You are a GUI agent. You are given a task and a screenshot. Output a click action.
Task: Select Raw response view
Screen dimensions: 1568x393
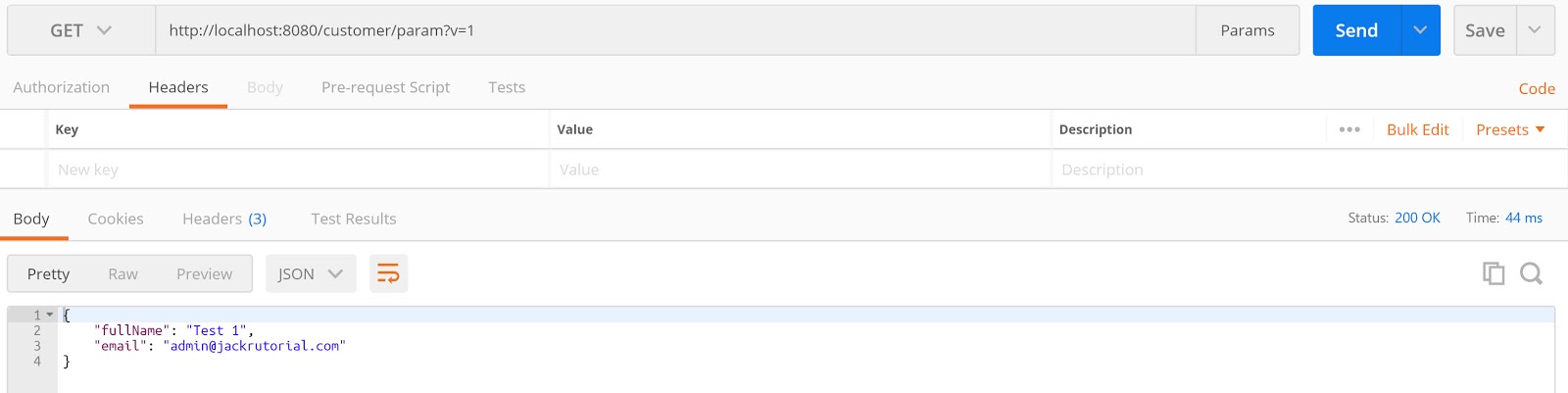click(122, 273)
